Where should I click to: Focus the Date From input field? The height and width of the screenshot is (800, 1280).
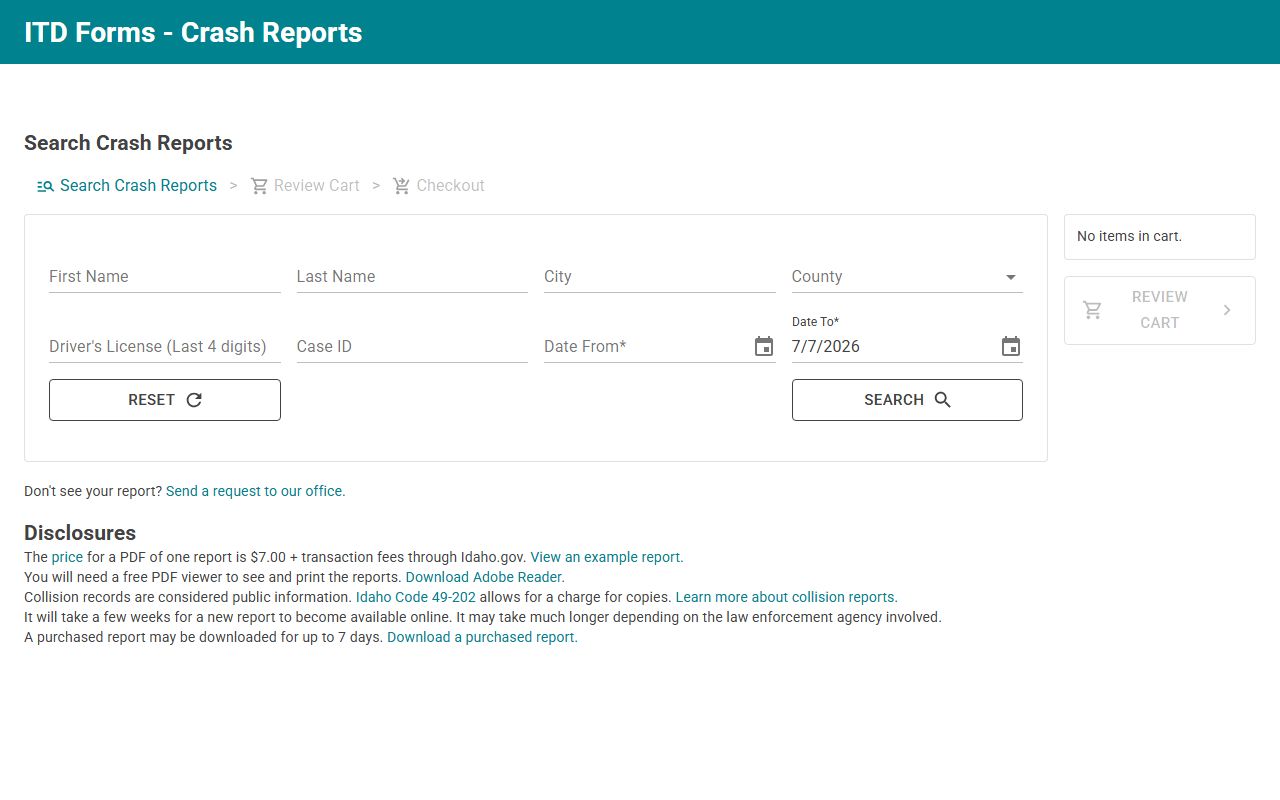(645, 347)
